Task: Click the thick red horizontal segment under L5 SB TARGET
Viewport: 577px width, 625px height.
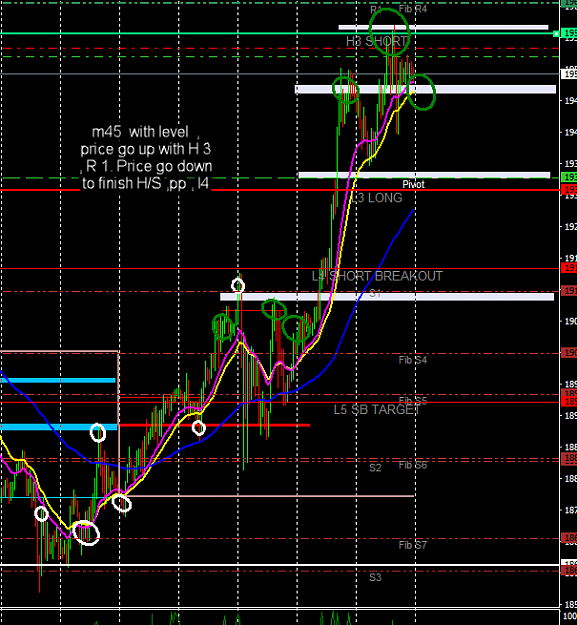Action: pyautogui.click(x=214, y=425)
